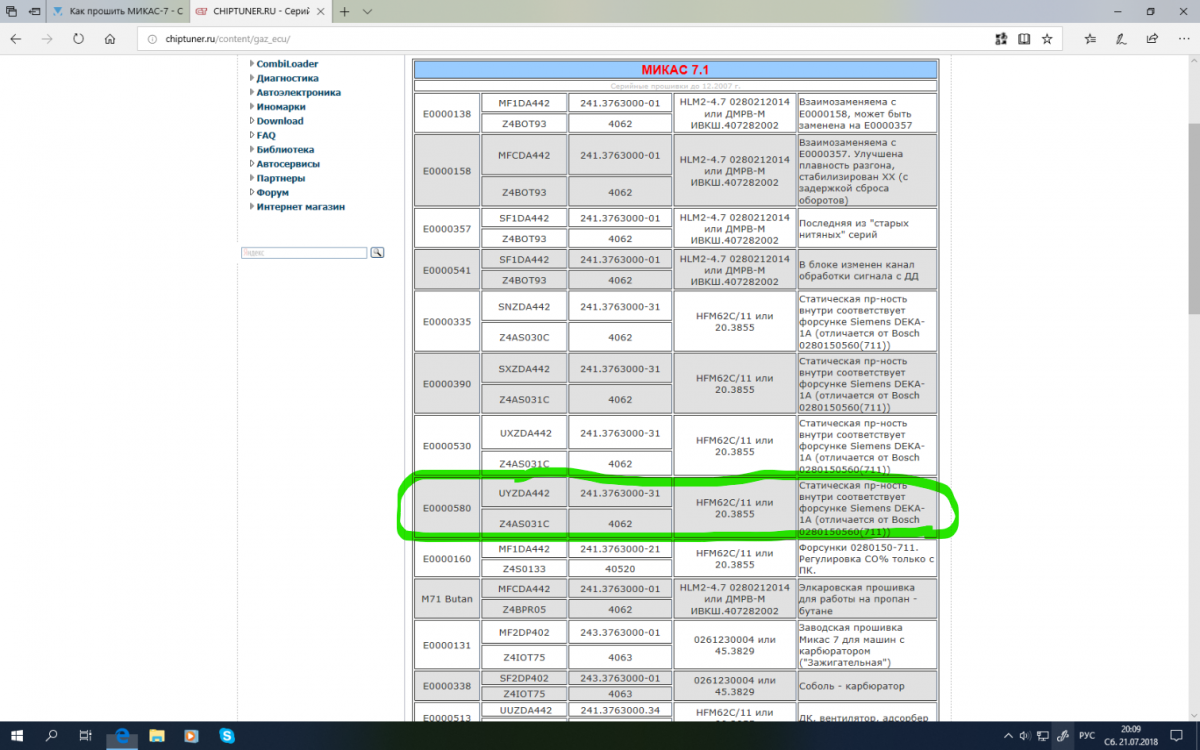Open Edge settings and more menu
Viewport: 1200px width, 750px height.
[1185, 39]
